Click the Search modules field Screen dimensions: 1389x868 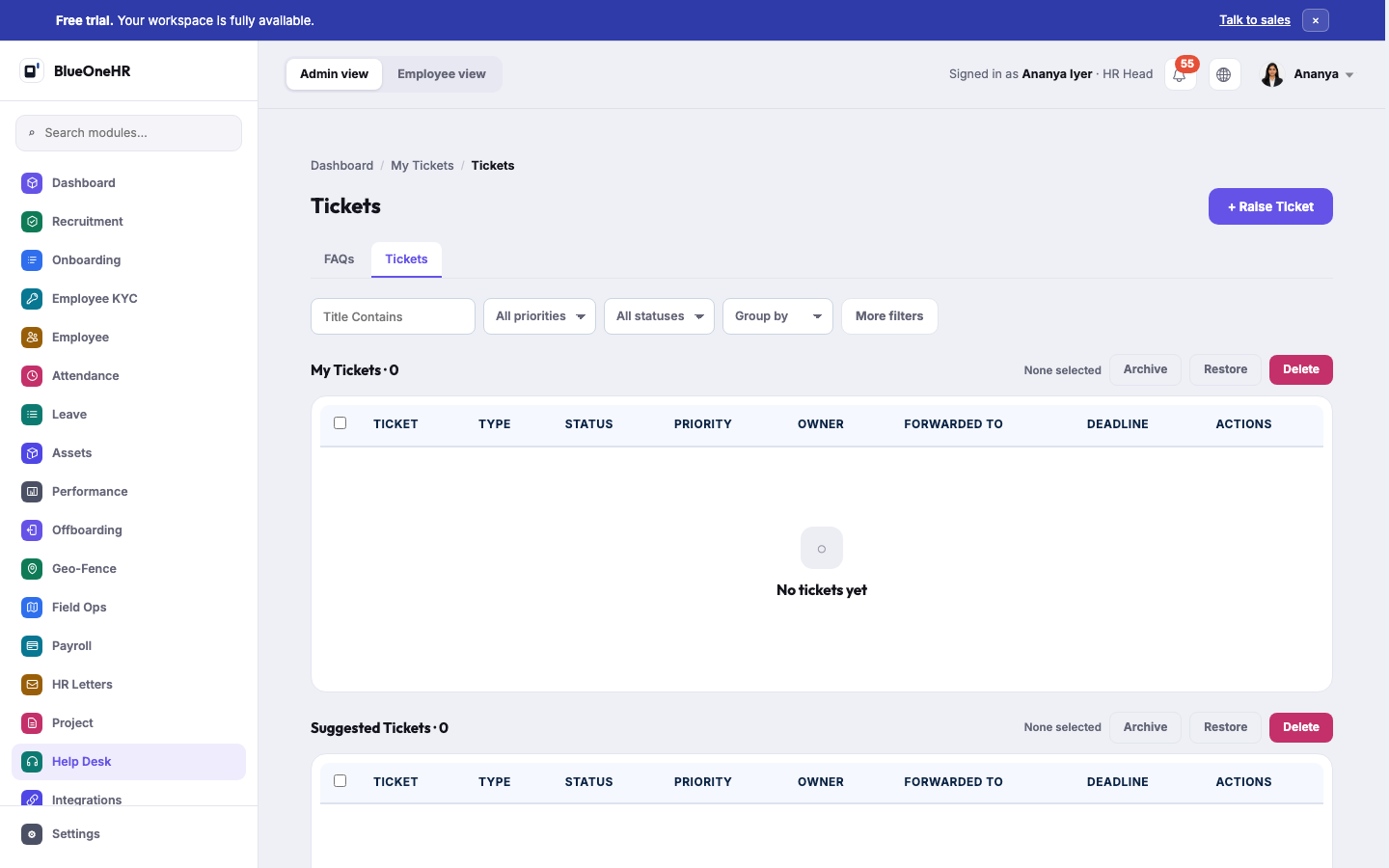click(x=128, y=133)
